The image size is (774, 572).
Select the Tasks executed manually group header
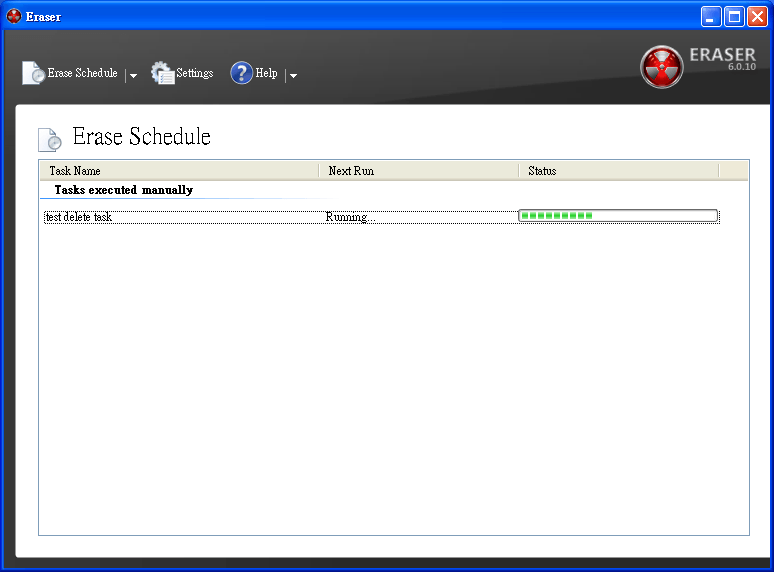123,190
